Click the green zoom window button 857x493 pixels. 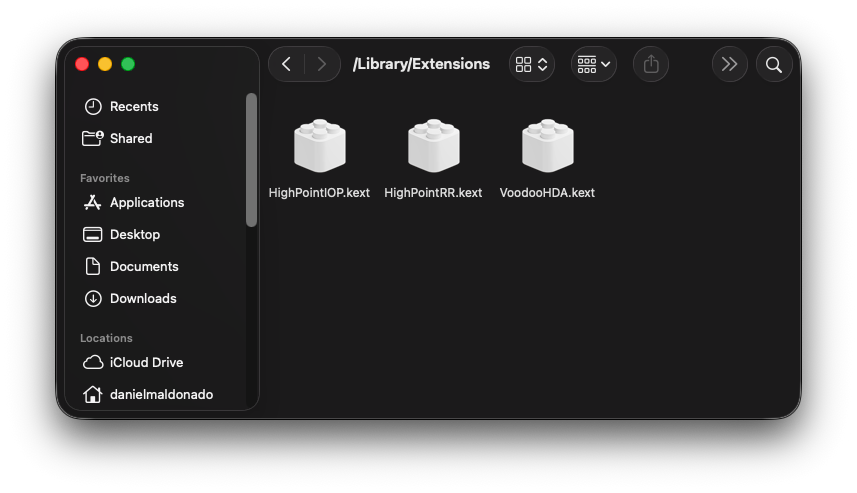point(128,64)
